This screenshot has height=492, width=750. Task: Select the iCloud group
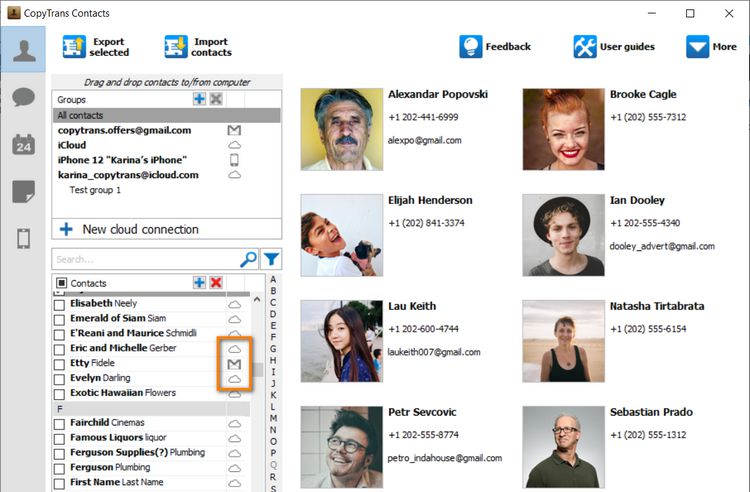(x=72, y=145)
